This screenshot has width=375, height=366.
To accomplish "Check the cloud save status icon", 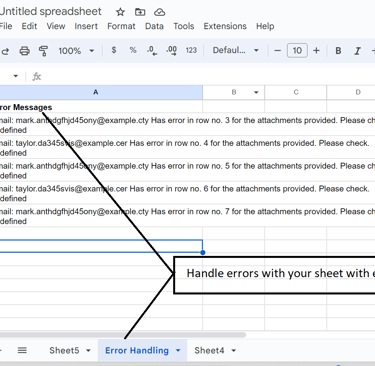I will point(160,12).
